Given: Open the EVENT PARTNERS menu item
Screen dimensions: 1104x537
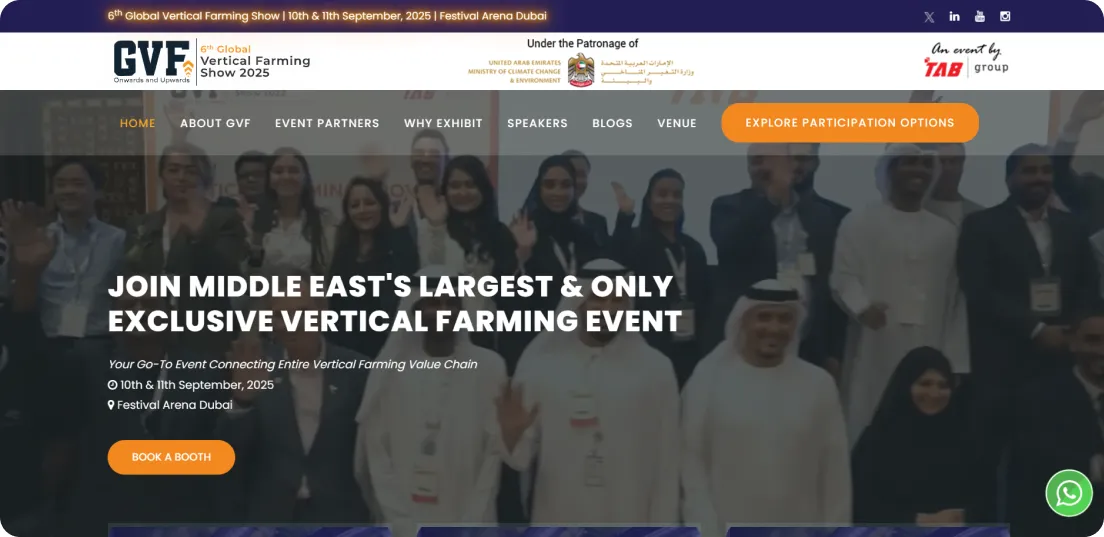Looking at the screenshot, I should click(327, 123).
